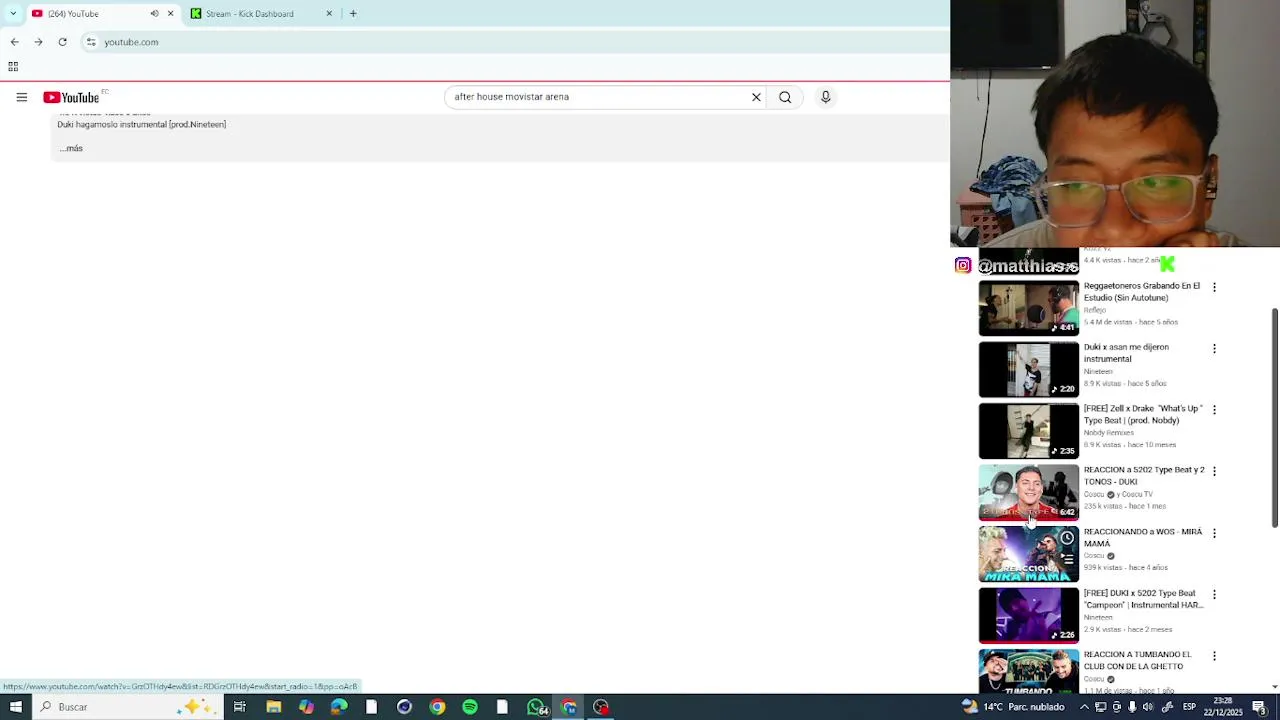Click 'Duki hagamoslo instrumental [prod.Nineteen]' description text
1280x720 pixels.
coord(142,125)
